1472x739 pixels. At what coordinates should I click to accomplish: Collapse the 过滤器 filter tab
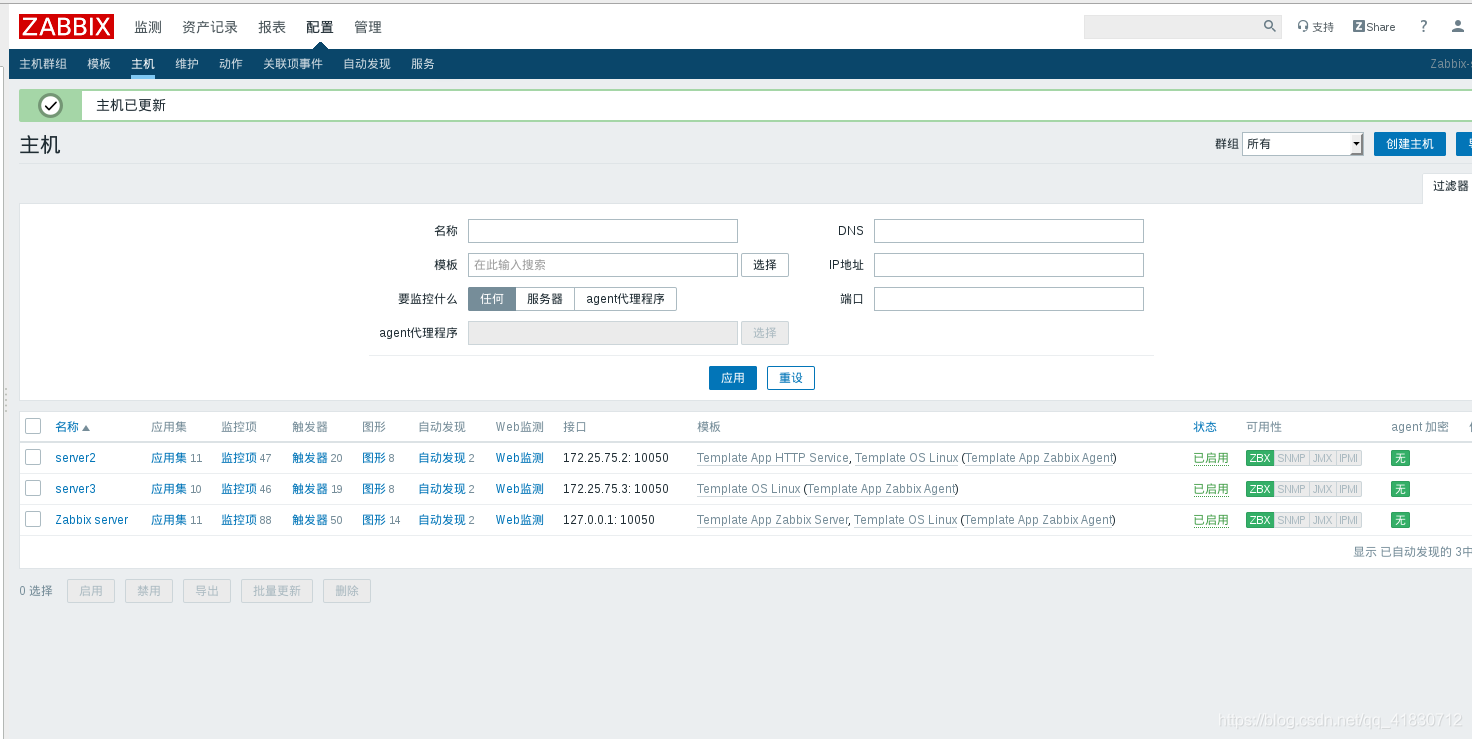1450,186
